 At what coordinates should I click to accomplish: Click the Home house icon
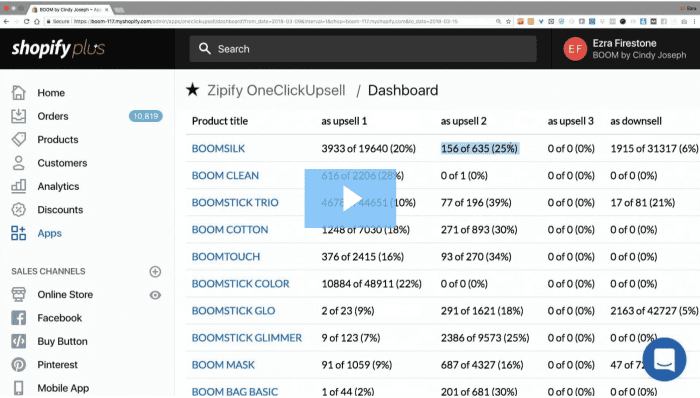pos(19,92)
